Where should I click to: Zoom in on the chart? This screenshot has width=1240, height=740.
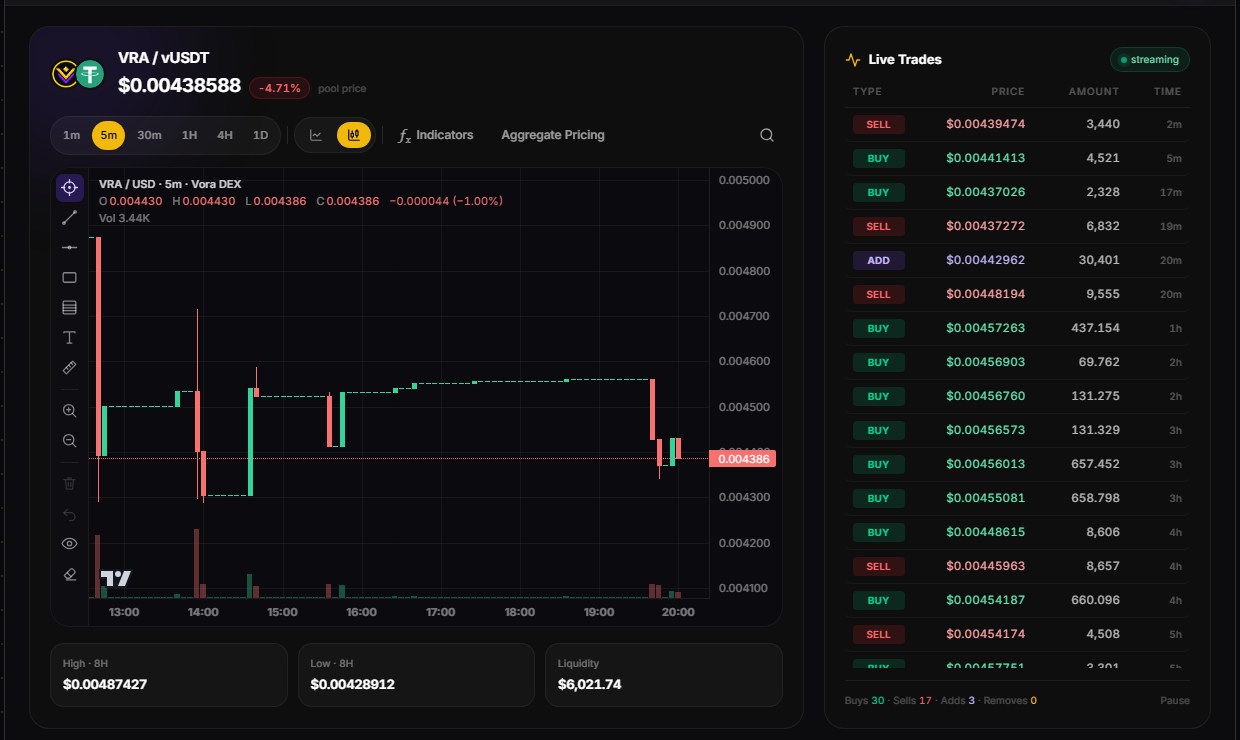pos(70,410)
